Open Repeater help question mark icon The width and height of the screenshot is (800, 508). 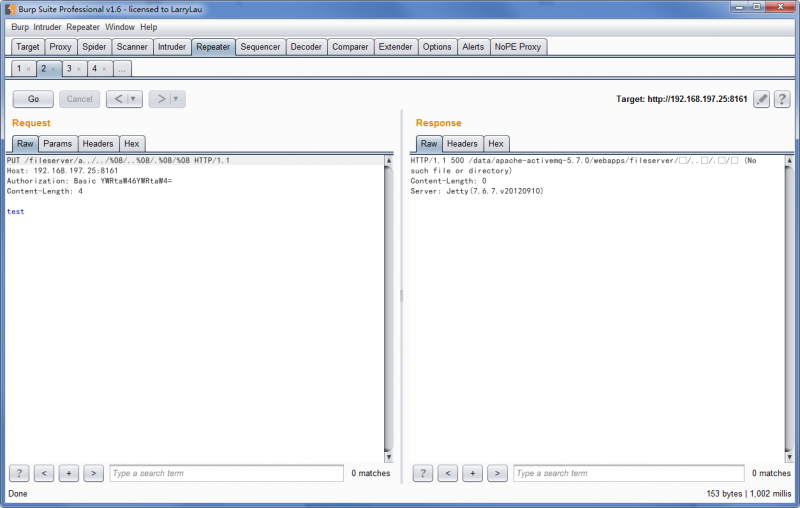[782, 99]
